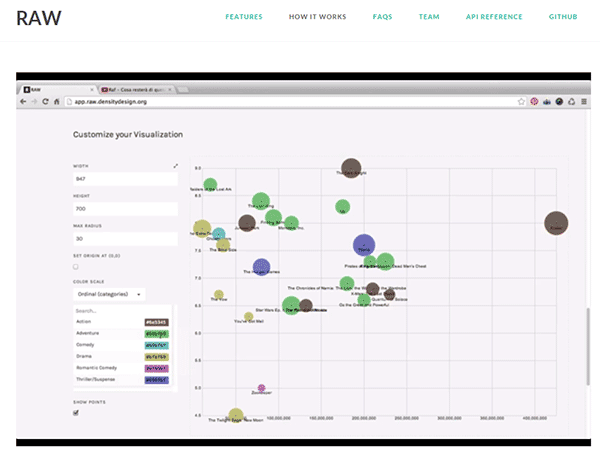Click the brown bubble at the top of the chart

[351, 168]
